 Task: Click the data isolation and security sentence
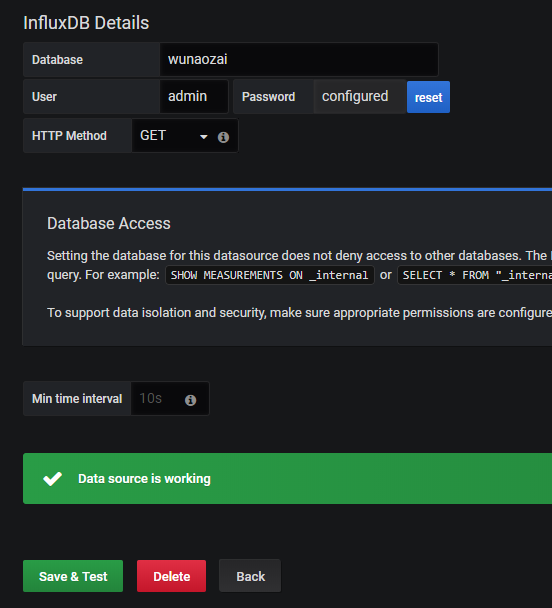pyautogui.click(x=299, y=313)
